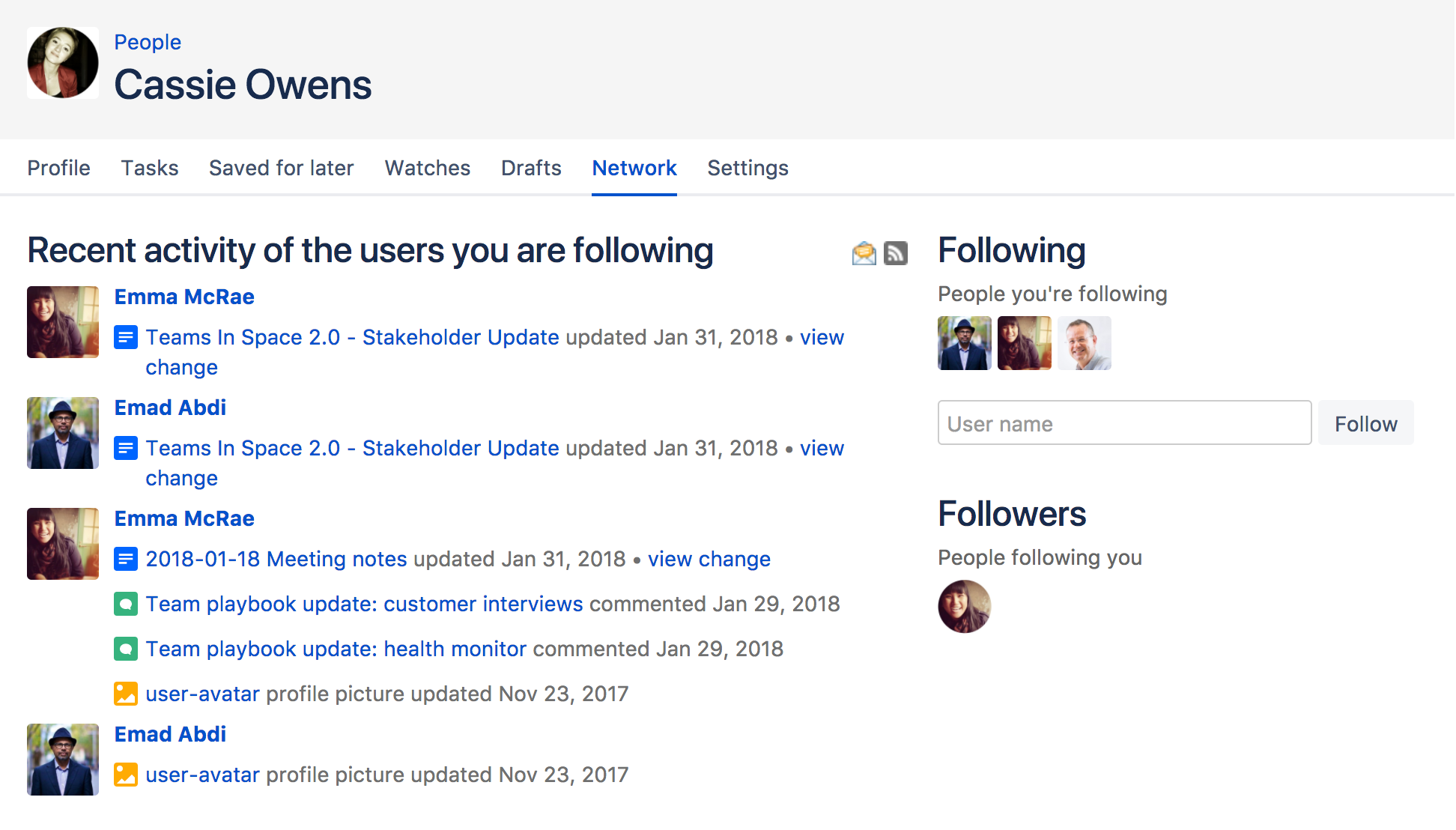
Task: Open the 2018-01-18 Meeting notes link
Action: [x=276, y=559]
